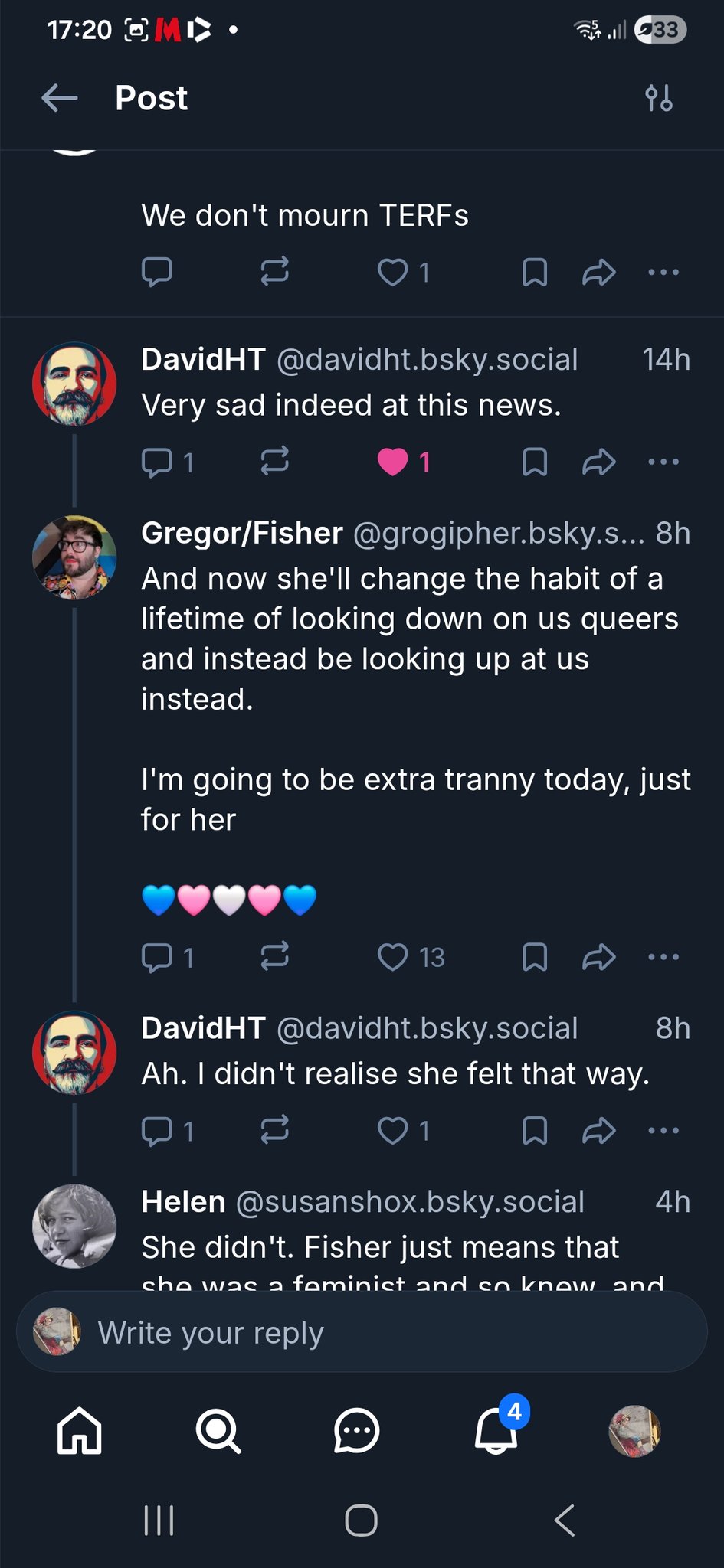724x1568 pixels.
Task: Open the Search tab in bottom navigation
Action: [218, 1431]
